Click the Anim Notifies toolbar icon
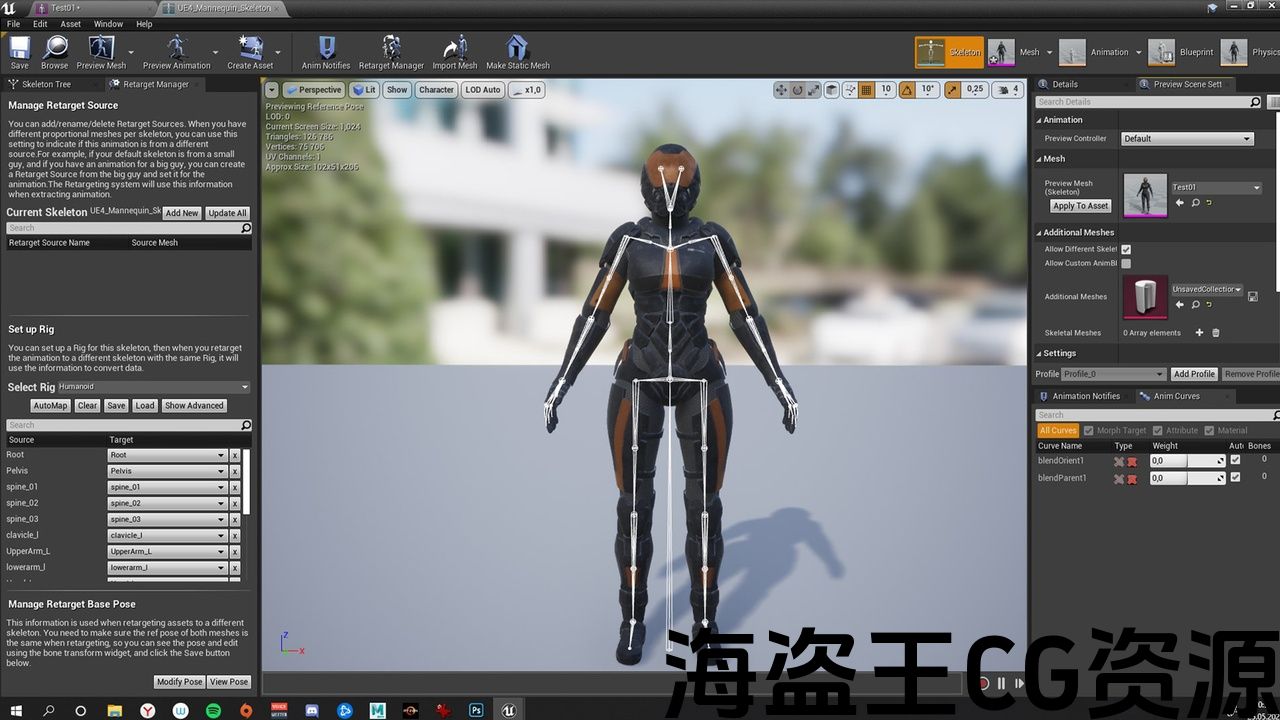Screen dimensions: 1280x720 tap(326, 52)
